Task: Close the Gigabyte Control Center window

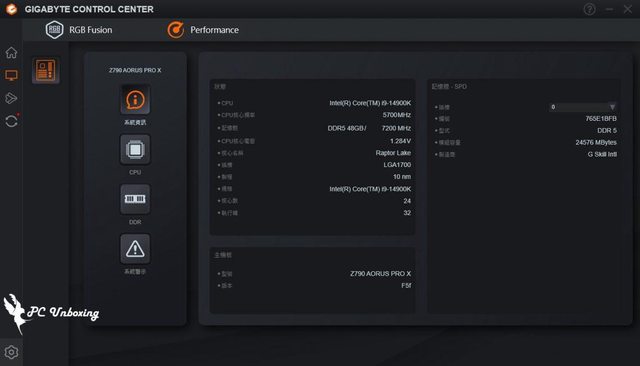Action: 628,9
